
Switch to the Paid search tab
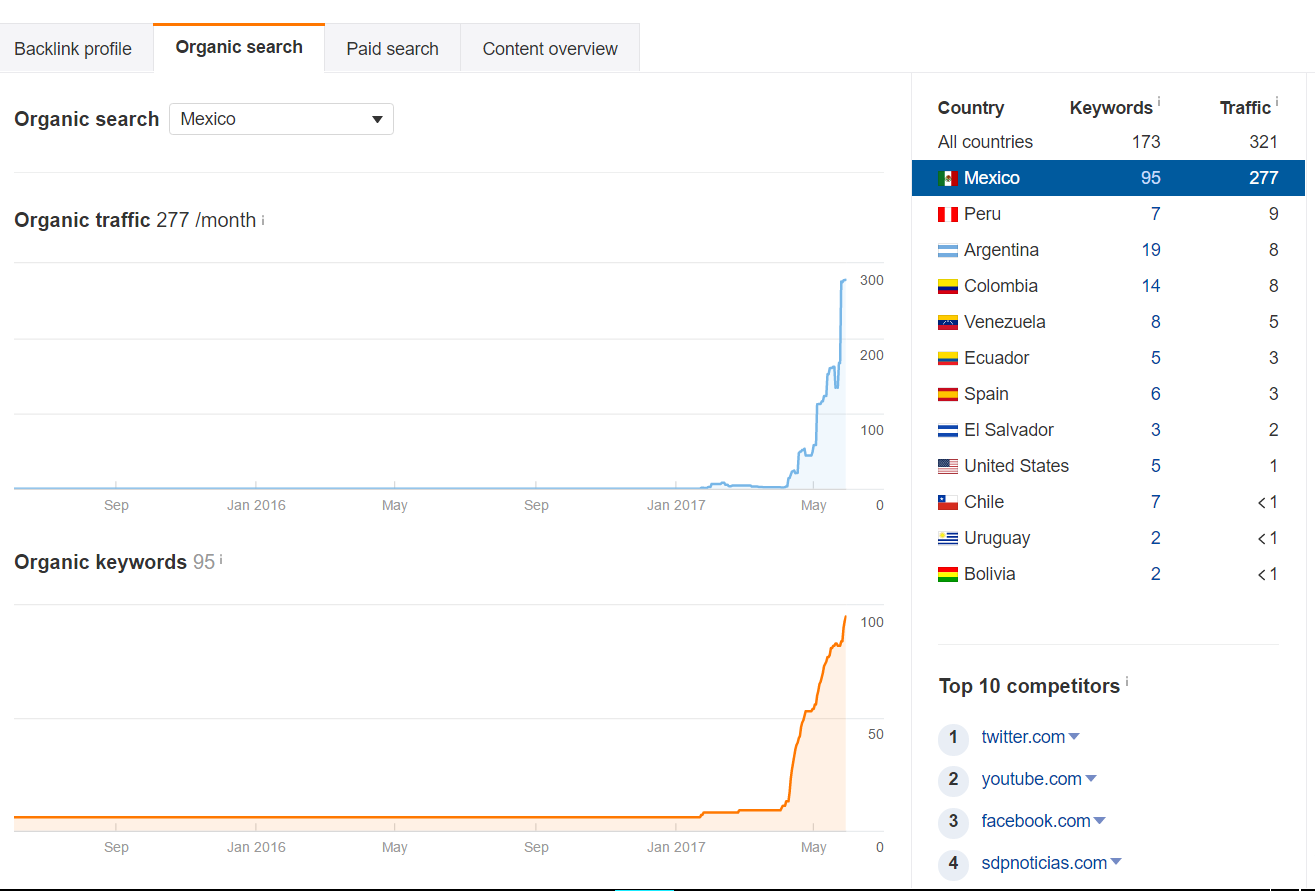click(x=392, y=49)
